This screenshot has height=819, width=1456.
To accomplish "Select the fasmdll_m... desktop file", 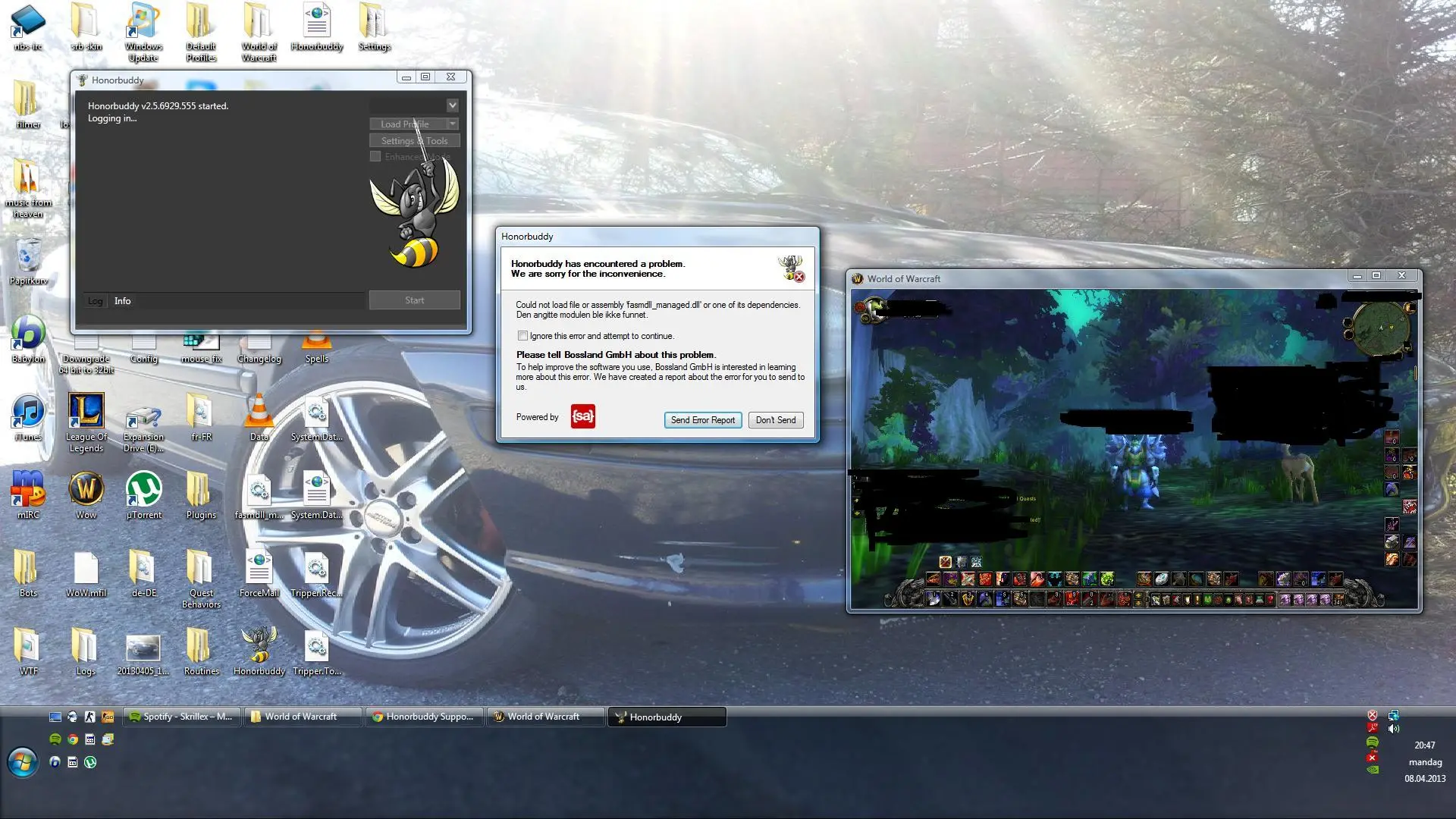I will point(259,495).
